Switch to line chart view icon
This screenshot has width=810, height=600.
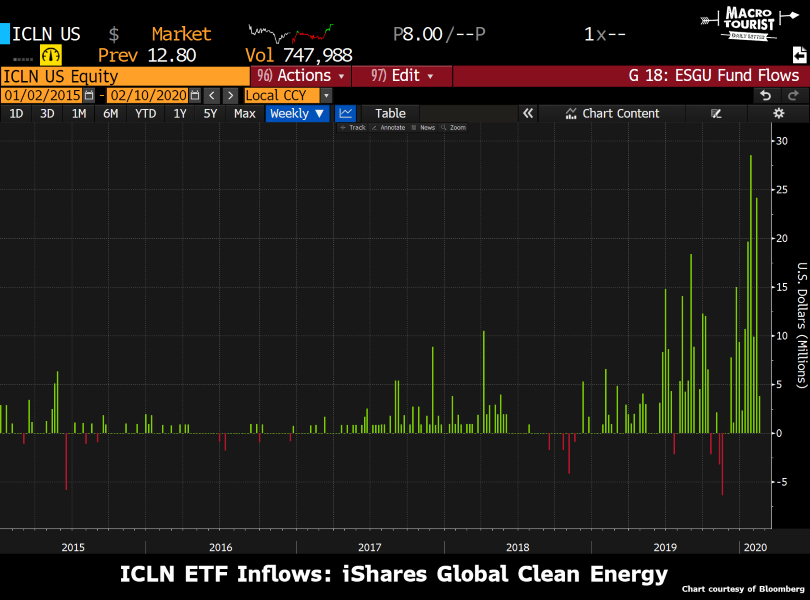point(346,113)
